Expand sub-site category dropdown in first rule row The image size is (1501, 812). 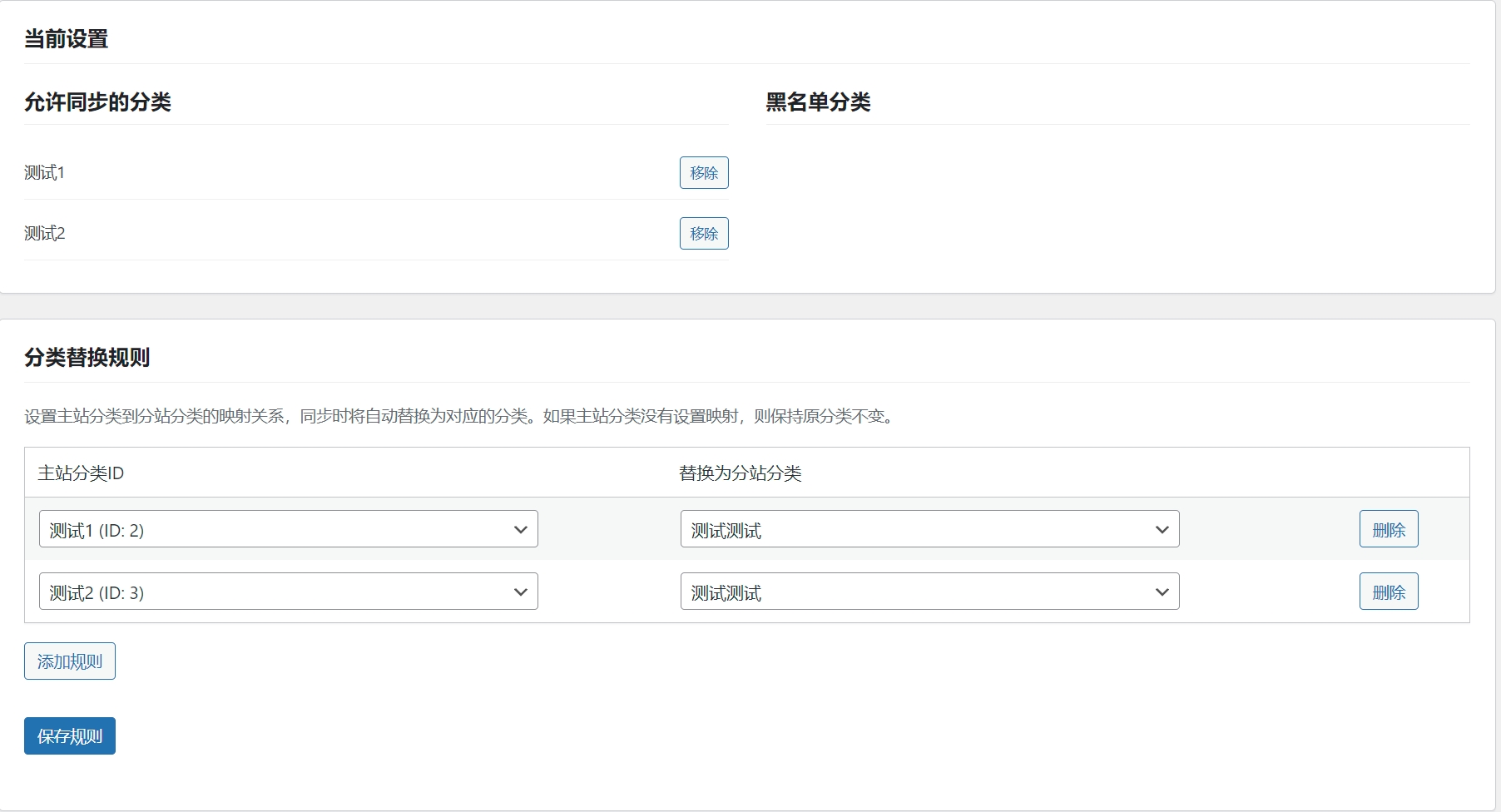(x=929, y=529)
